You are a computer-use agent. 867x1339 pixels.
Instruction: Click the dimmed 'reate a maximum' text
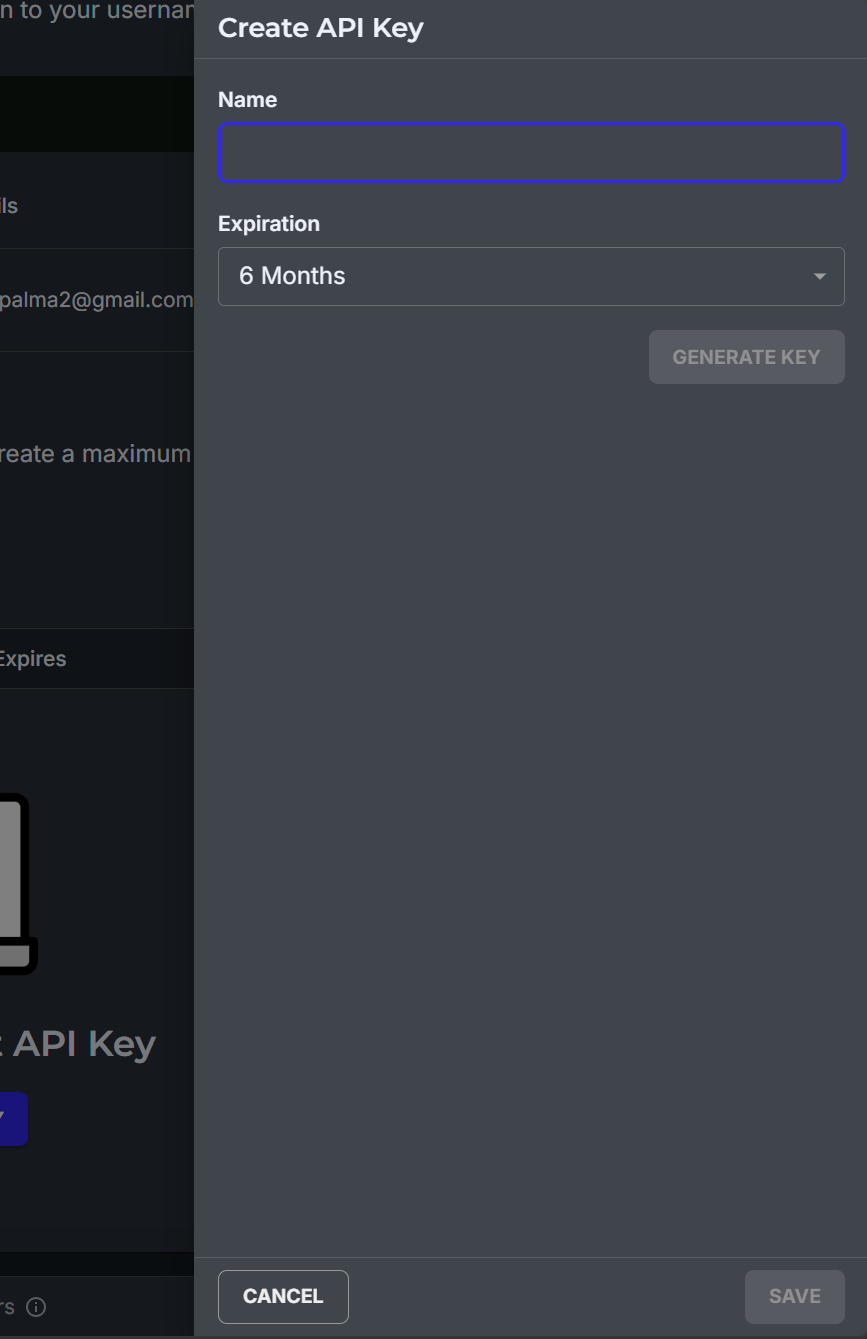click(x=95, y=454)
